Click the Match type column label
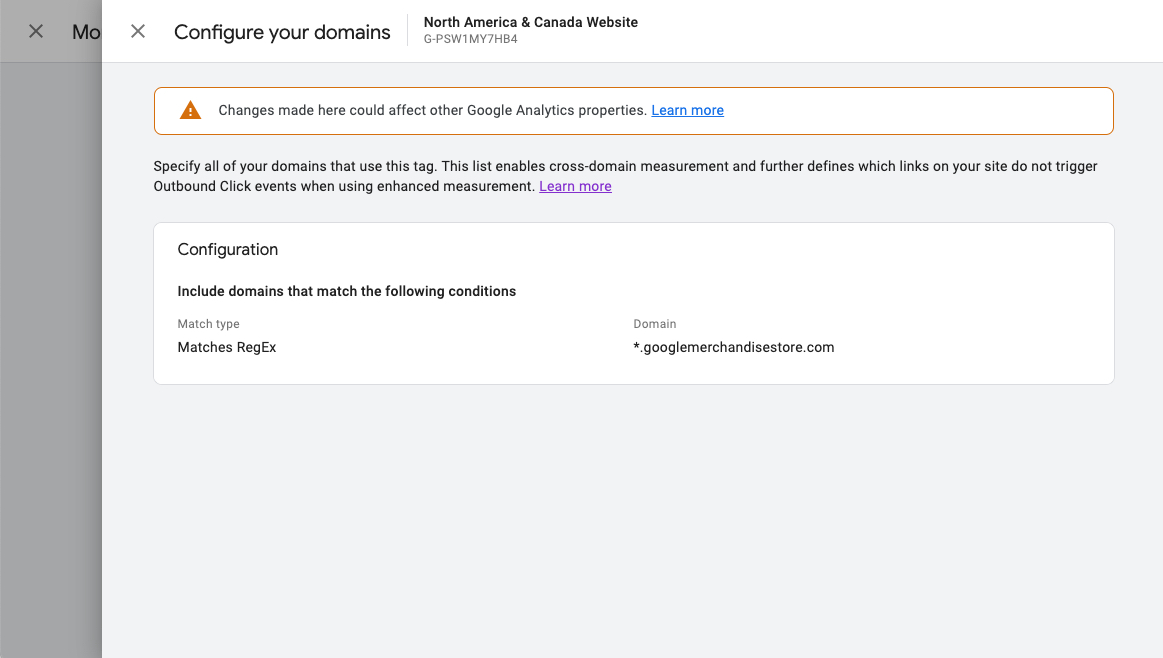The width and height of the screenshot is (1163, 658). (x=208, y=324)
